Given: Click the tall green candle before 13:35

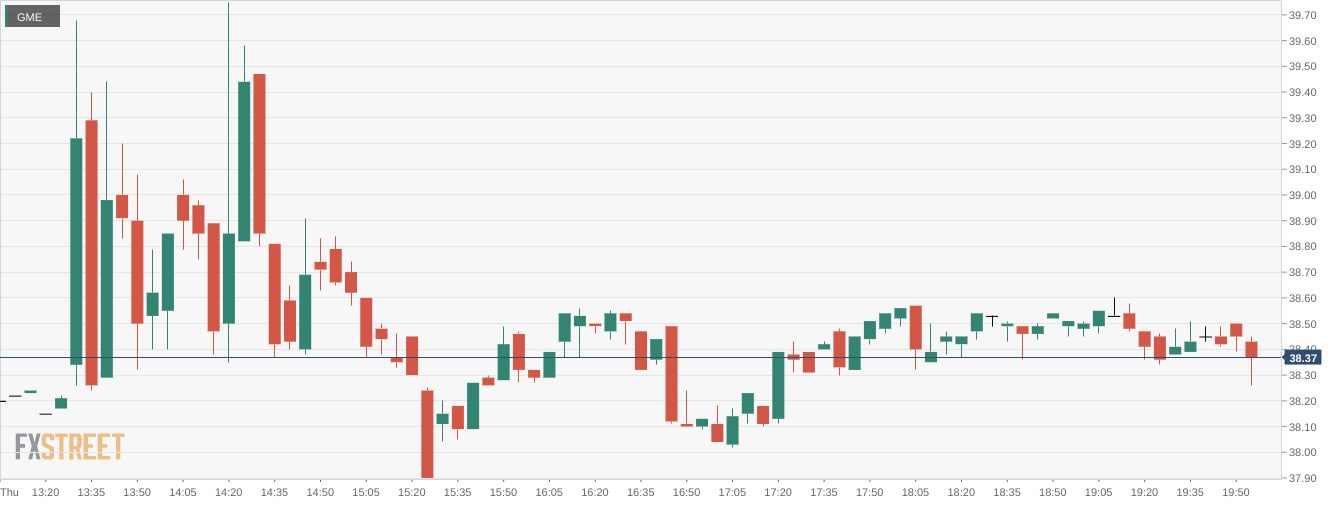Looking at the screenshot, I should [76, 250].
